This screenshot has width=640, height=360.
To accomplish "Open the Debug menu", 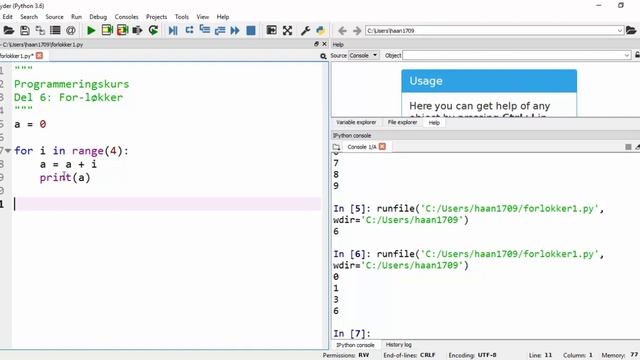I will point(98,17).
